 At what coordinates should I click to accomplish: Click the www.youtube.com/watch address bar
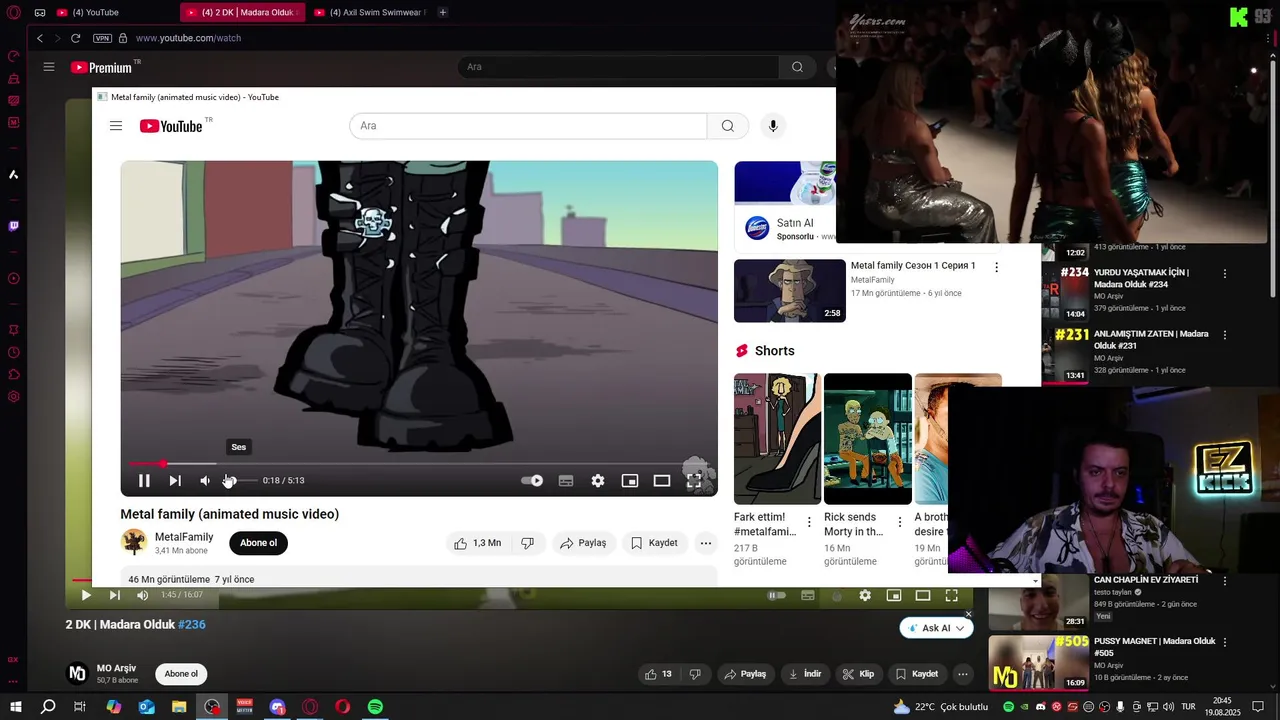coord(188,38)
